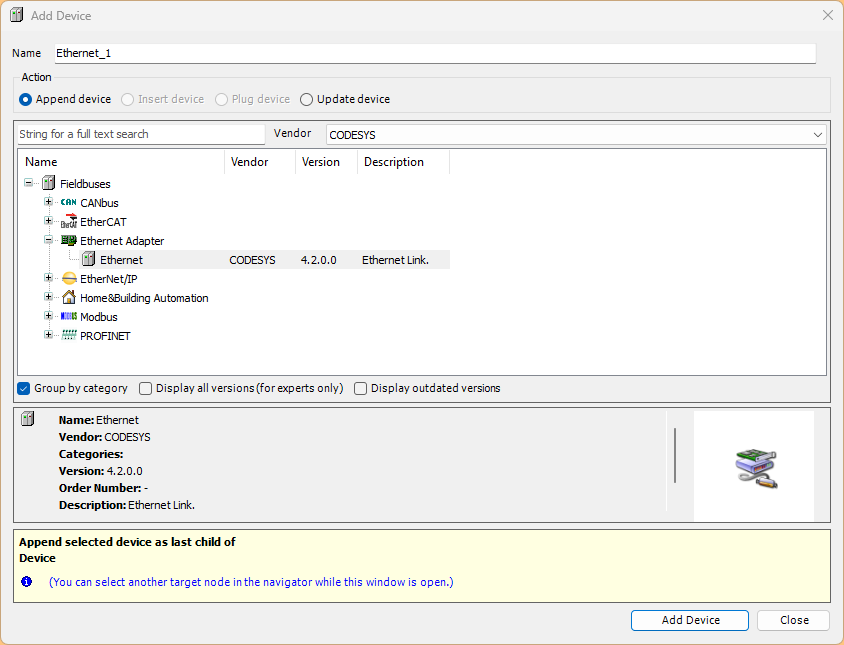Click the Fieldbuses root icon
844x645 pixels.
(x=48, y=184)
